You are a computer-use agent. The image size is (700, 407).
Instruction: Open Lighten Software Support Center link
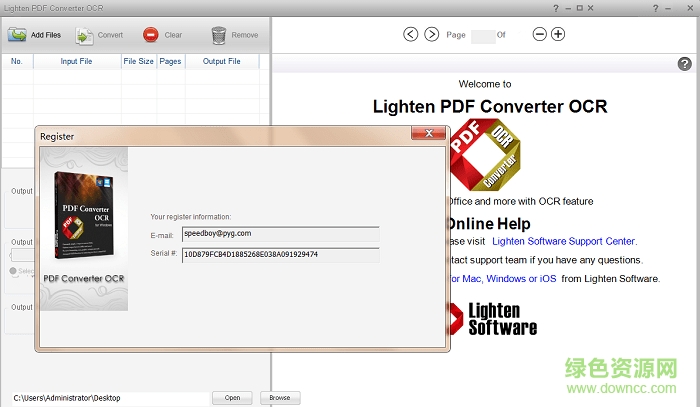pyautogui.click(x=564, y=241)
